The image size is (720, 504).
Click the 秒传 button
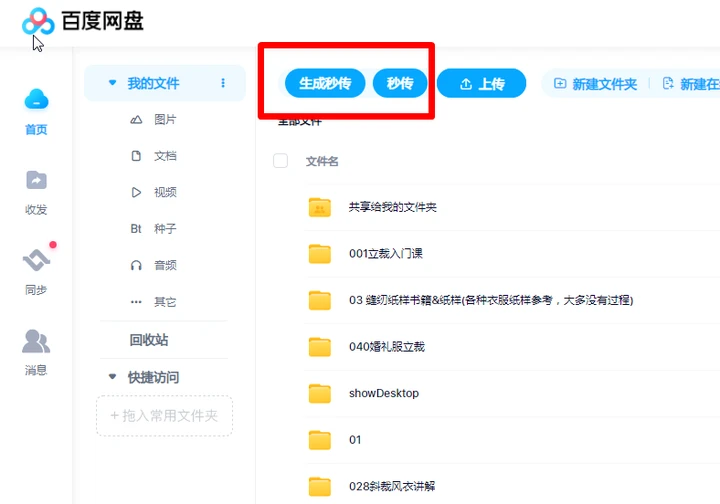coord(400,83)
